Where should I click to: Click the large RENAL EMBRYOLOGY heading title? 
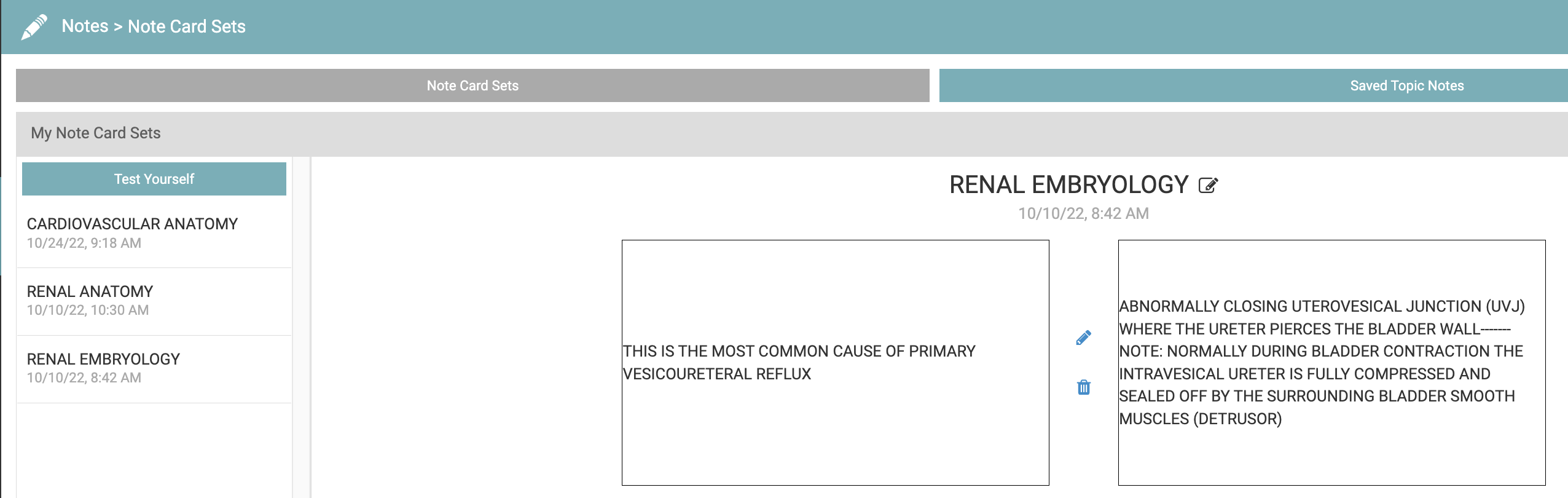click(x=1069, y=185)
